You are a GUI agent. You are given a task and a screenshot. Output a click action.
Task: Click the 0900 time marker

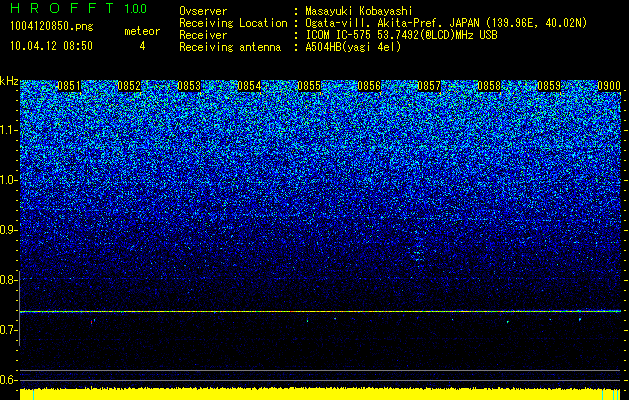pyautogui.click(x=609, y=86)
